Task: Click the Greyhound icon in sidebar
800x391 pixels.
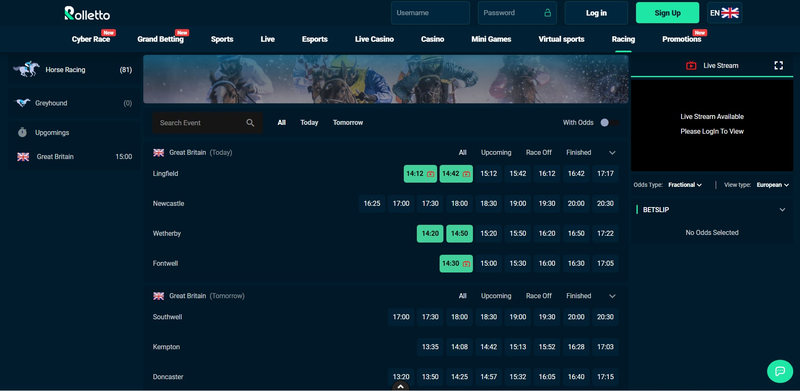Action: [x=22, y=103]
